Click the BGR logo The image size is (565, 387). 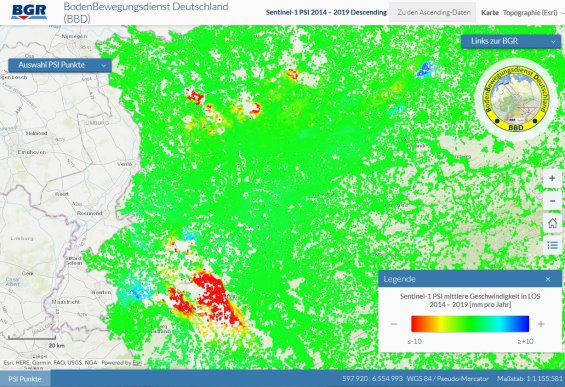click(29, 12)
